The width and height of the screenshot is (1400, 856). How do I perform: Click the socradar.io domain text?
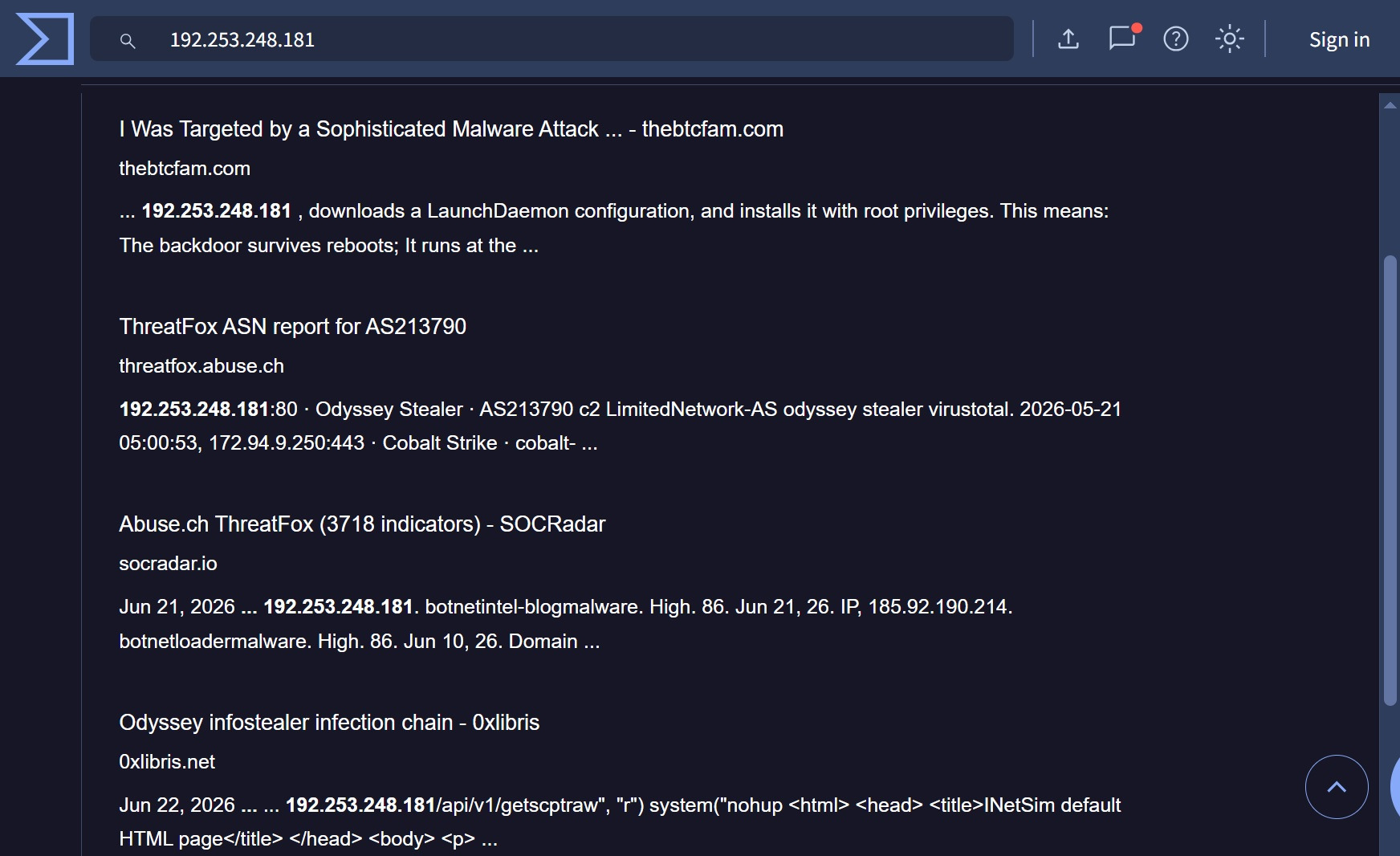(168, 563)
